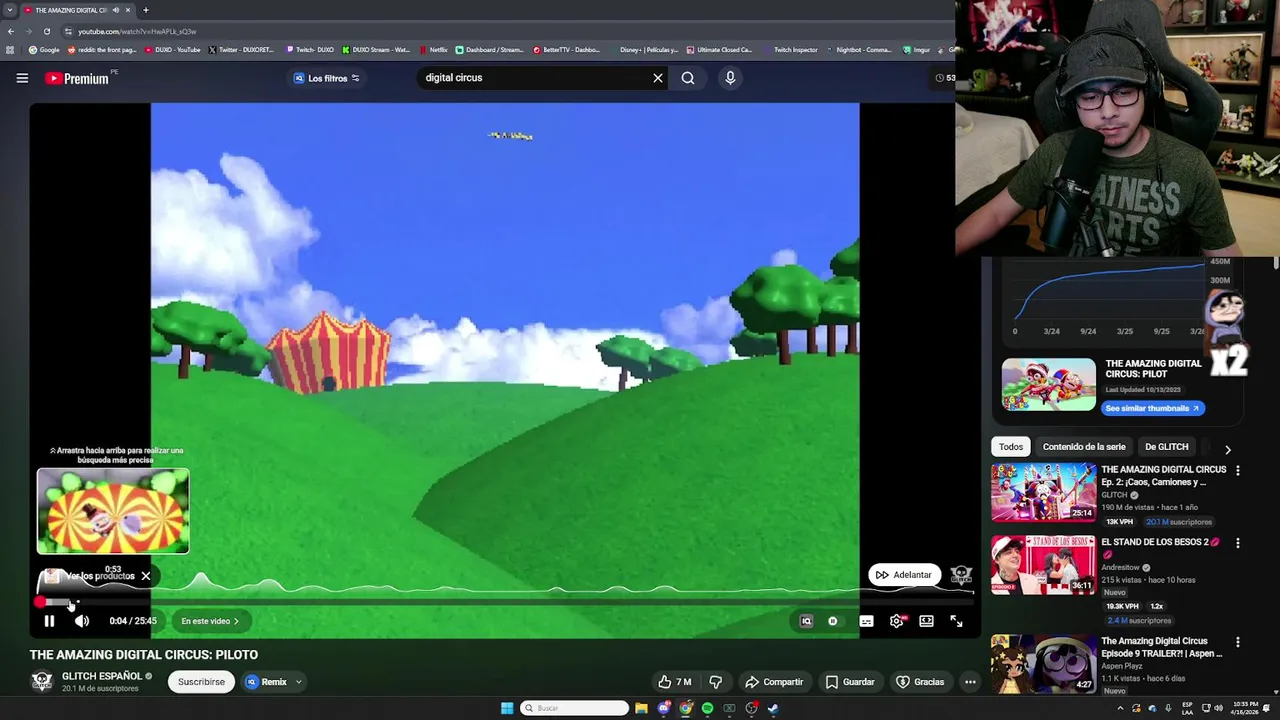Mute the video with the speaker icon
The height and width of the screenshot is (720, 1280).
[x=82, y=621]
